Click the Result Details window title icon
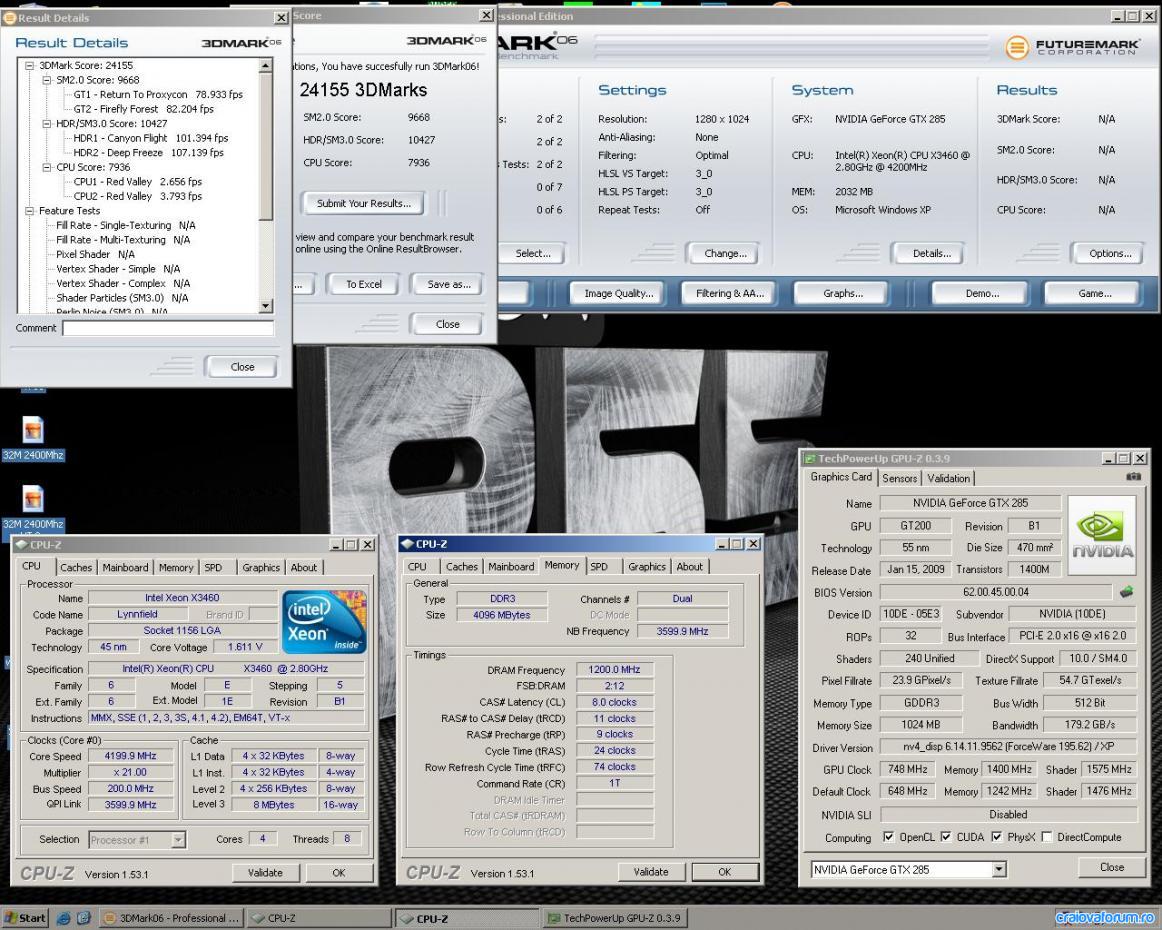Image resolution: width=1162 pixels, height=930 pixels. [10, 18]
